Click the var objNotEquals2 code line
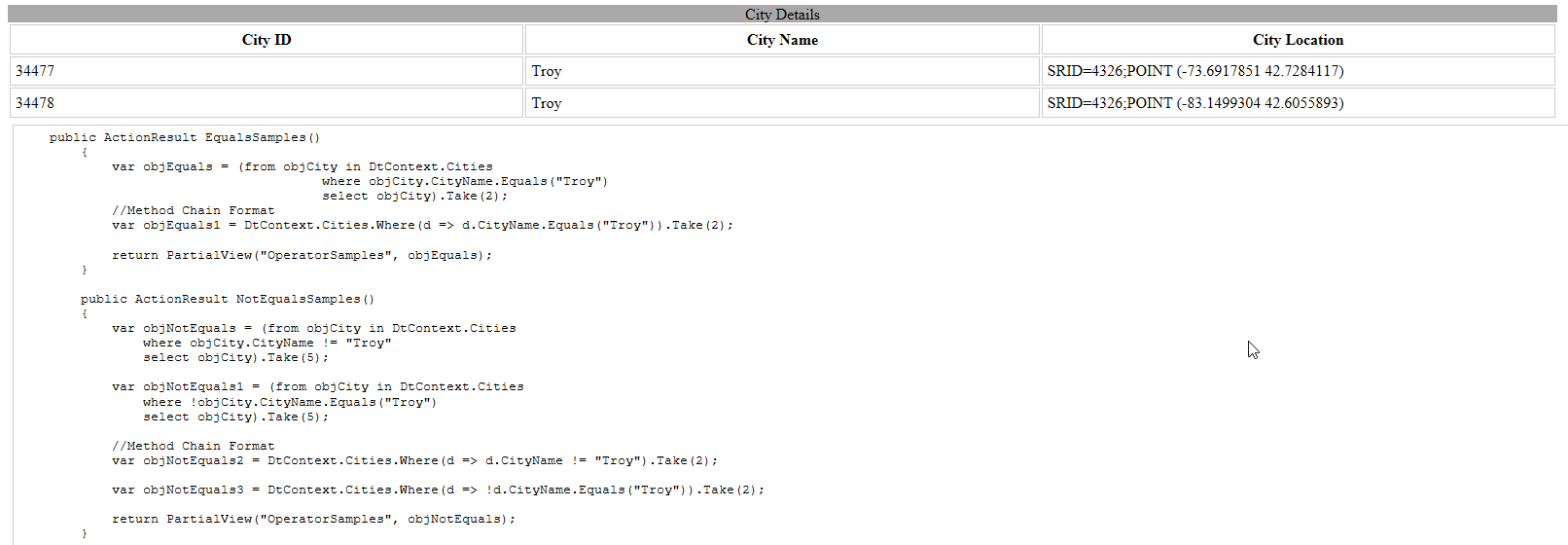The image size is (1568, 545). coord(414,461)
